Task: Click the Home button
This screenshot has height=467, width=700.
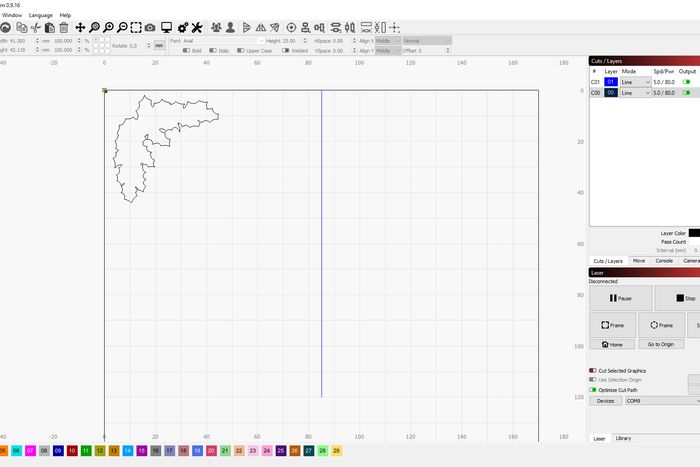Action: [x=612, y=344]
